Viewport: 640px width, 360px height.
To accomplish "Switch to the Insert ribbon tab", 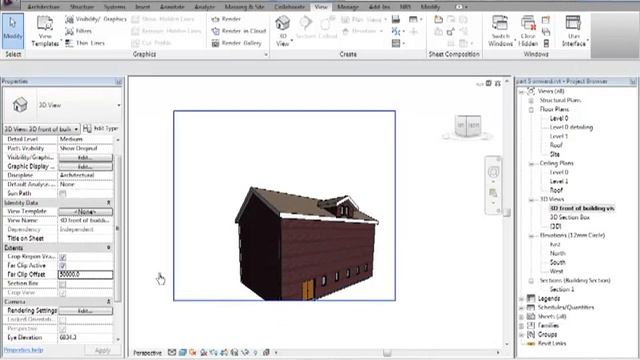I will (142, 7).
